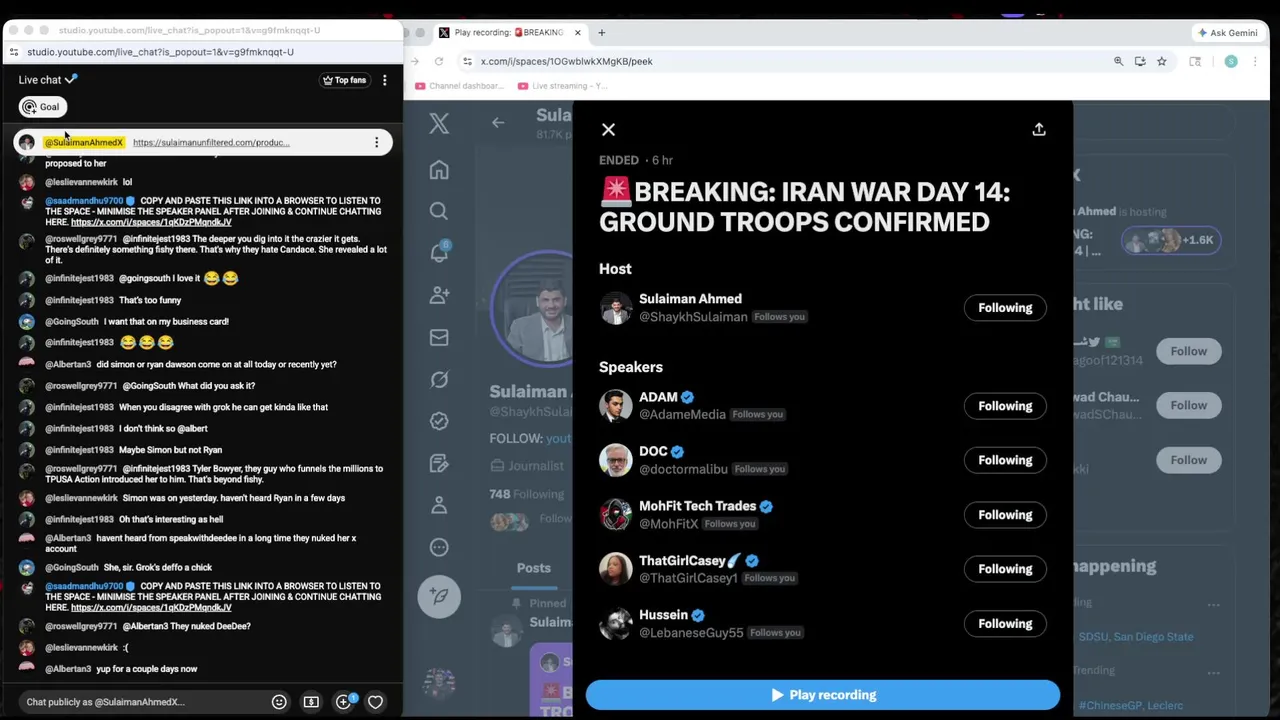1280x720 pixels.
Task: Click the Super Chat dollar icon
Action: click(311, 702)
